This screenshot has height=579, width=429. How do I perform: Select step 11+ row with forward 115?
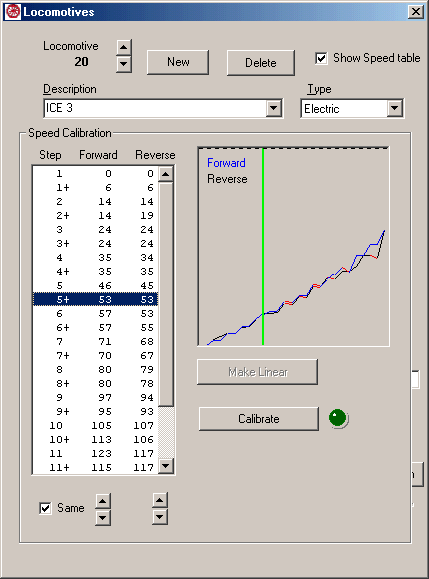(95, 468)
